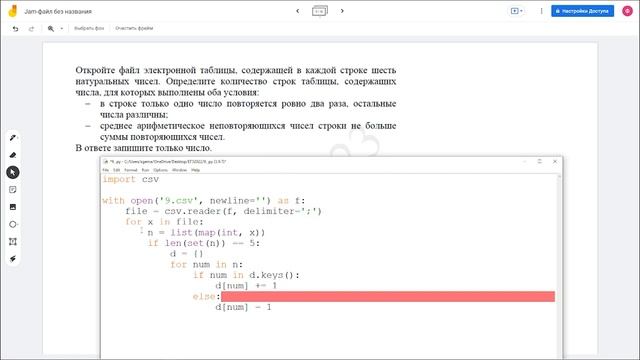The height and width of the screenshot is (360, 640).
Task: Open Format menu in IDLE window
Action: point(131,170)
